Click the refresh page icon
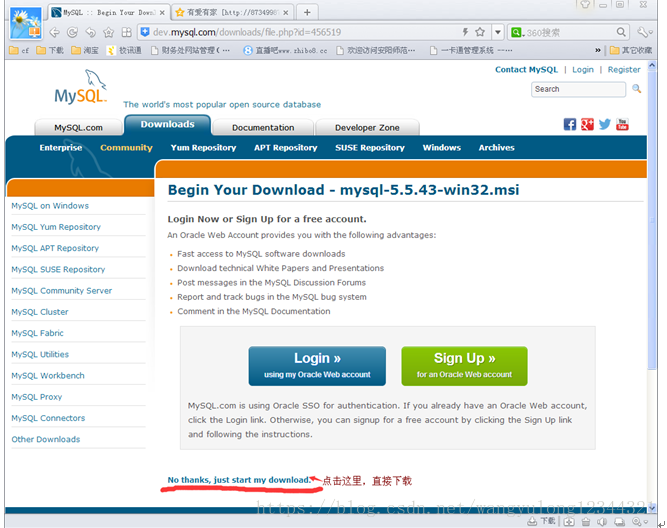 pos(72,32)
